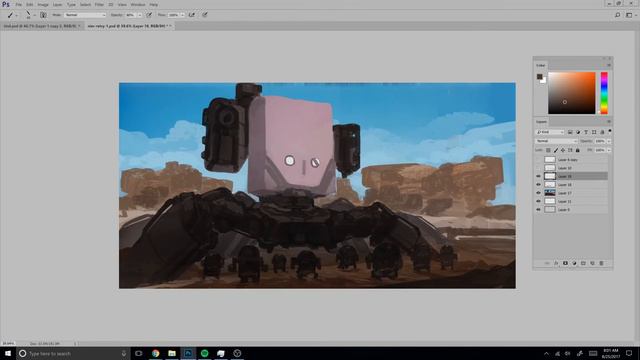This screenshot has width=640, height=360.
Task: Open the brush Opacity slider arrow
Action: [140, 15]
